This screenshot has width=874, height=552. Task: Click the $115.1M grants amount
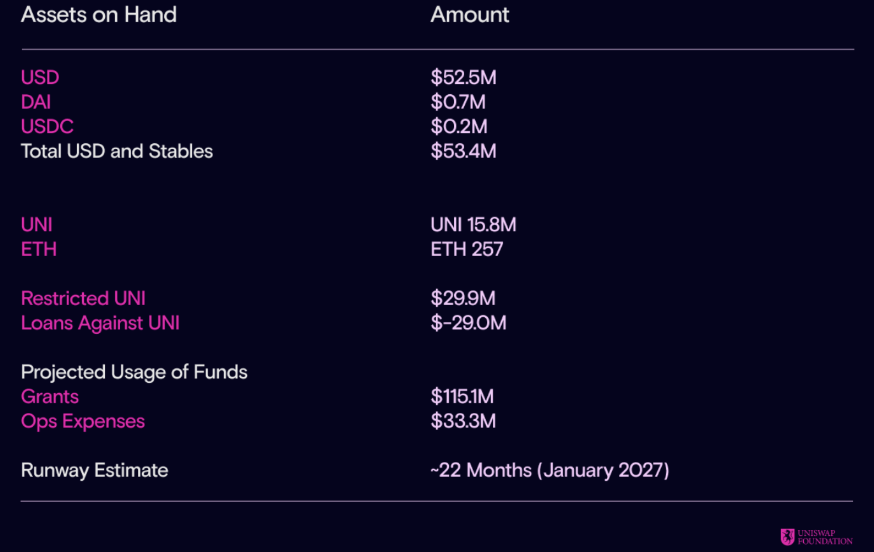tap(462, 396)
